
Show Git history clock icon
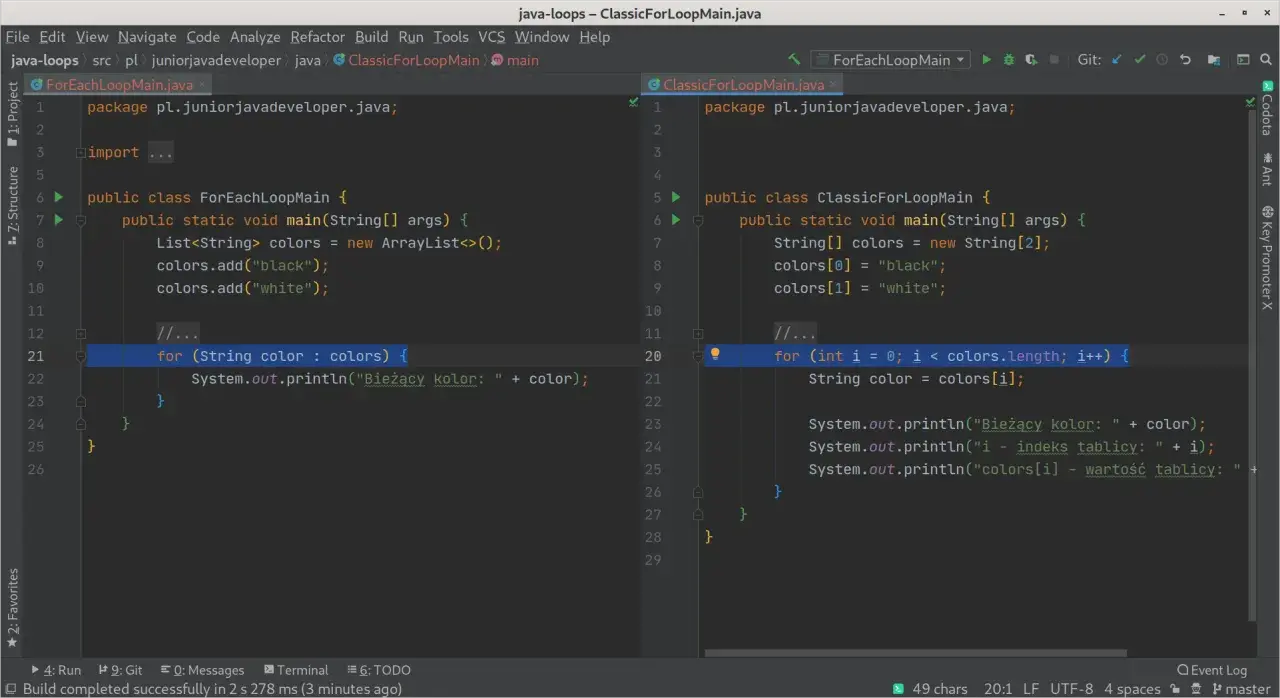click(1162, 60)
